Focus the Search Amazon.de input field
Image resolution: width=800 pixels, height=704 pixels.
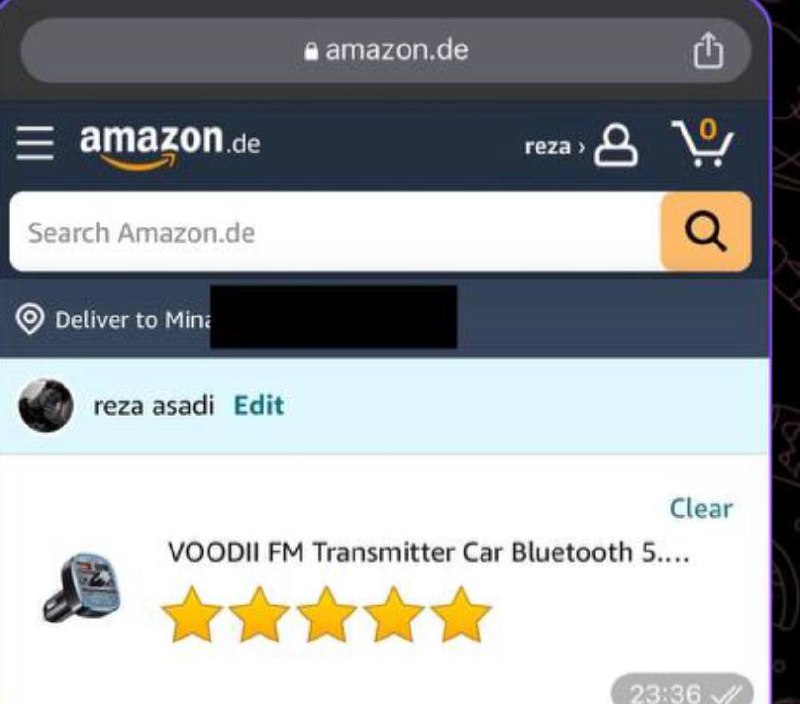tap(335, 232)
